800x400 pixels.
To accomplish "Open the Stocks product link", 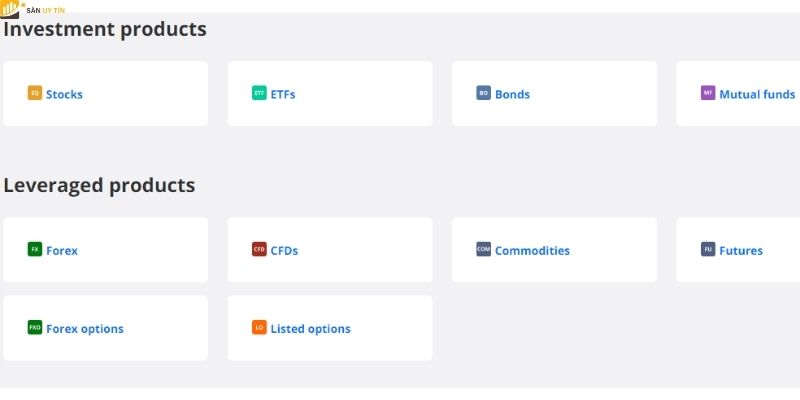I will point(64,95).
